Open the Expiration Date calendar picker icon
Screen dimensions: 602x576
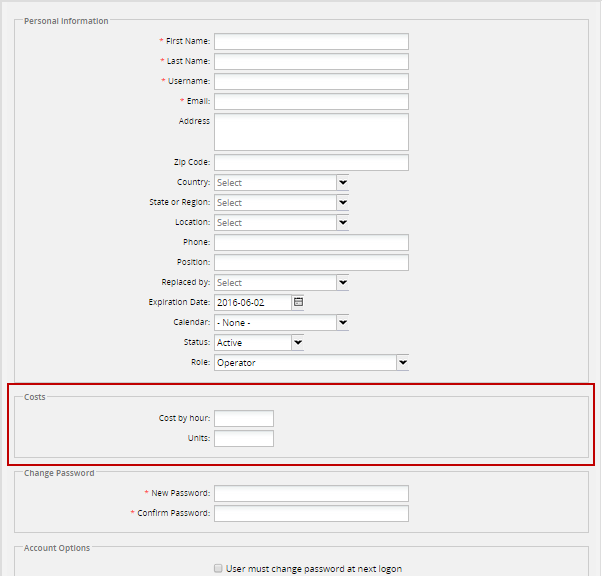(x=298, y=302)
